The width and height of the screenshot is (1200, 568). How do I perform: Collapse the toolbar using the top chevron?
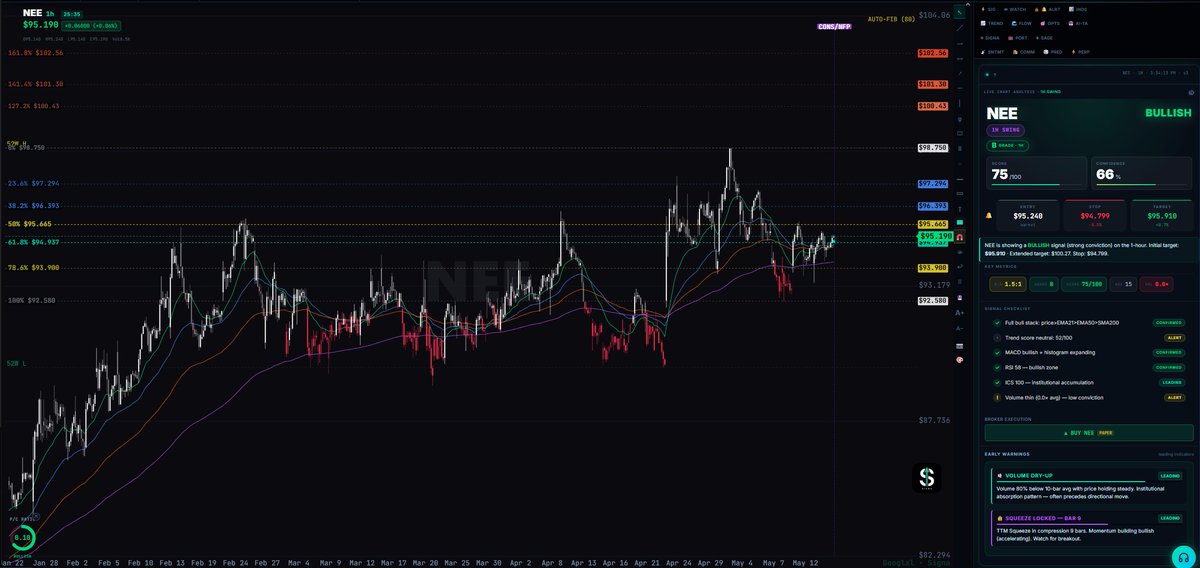tap(968, 4)
